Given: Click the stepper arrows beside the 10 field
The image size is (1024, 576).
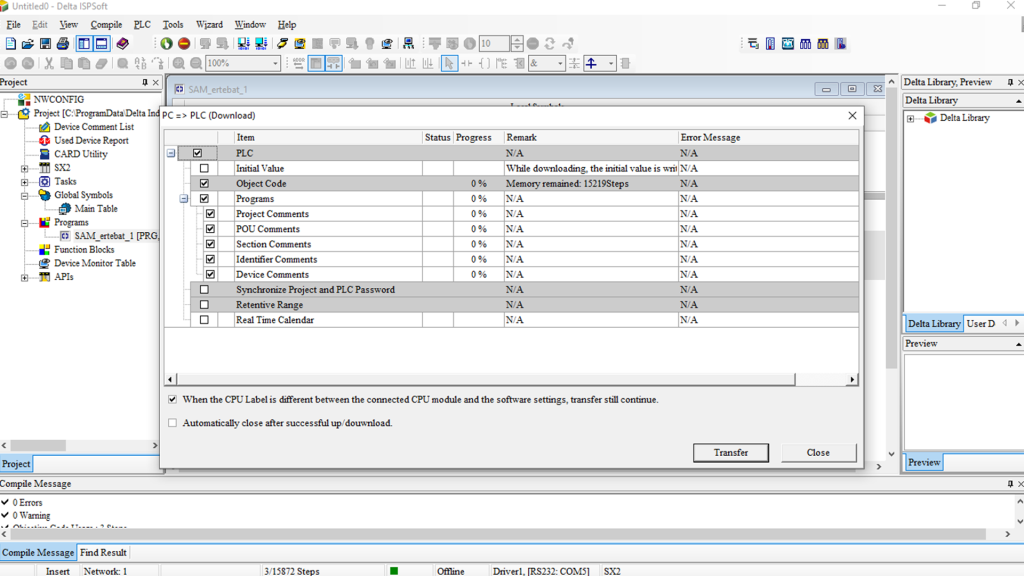Looking at the screenshot, I should pyautogui.click(x=517, y=44).
